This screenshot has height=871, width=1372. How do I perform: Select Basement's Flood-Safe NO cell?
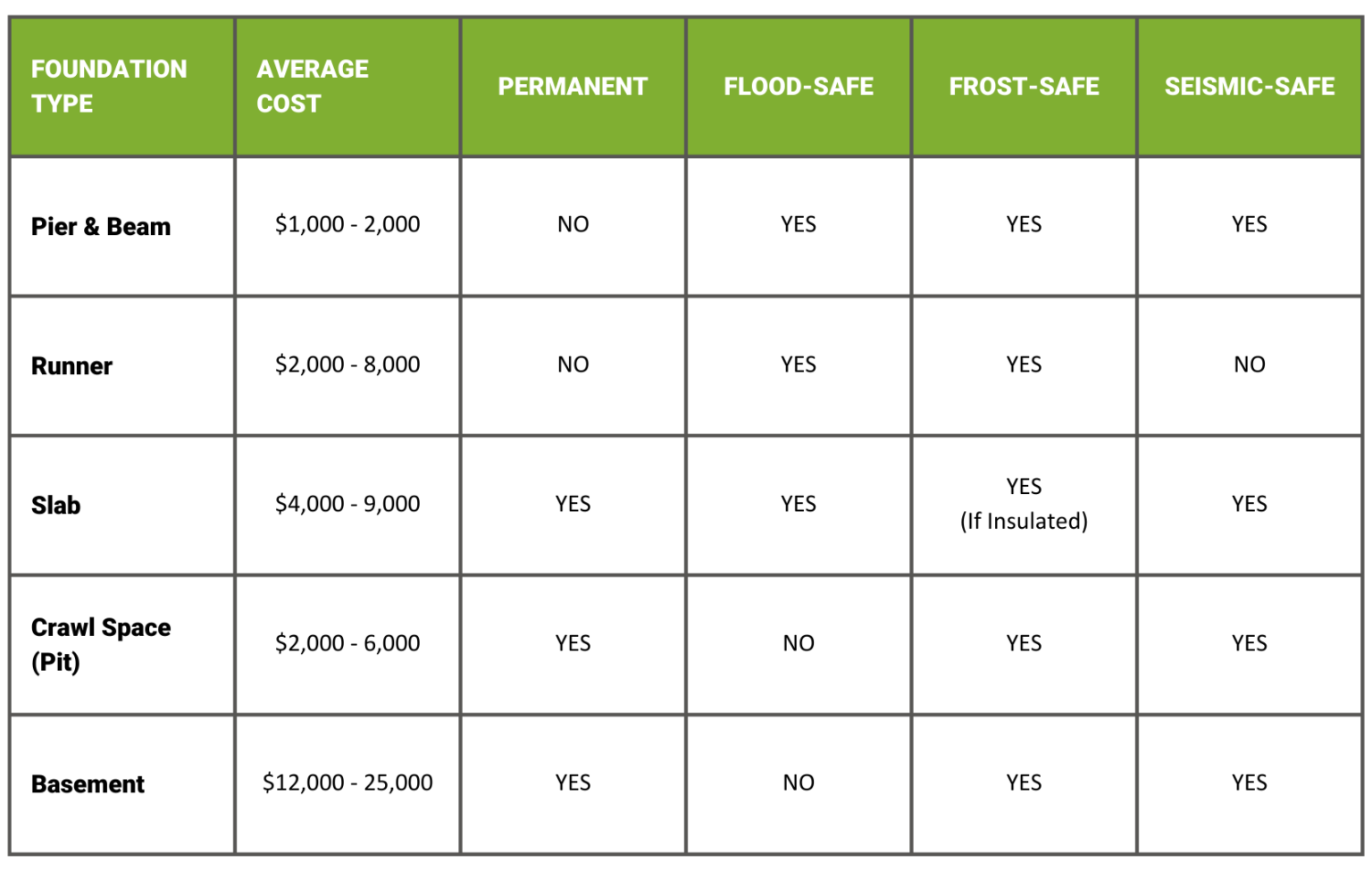(x=799, y=783)
